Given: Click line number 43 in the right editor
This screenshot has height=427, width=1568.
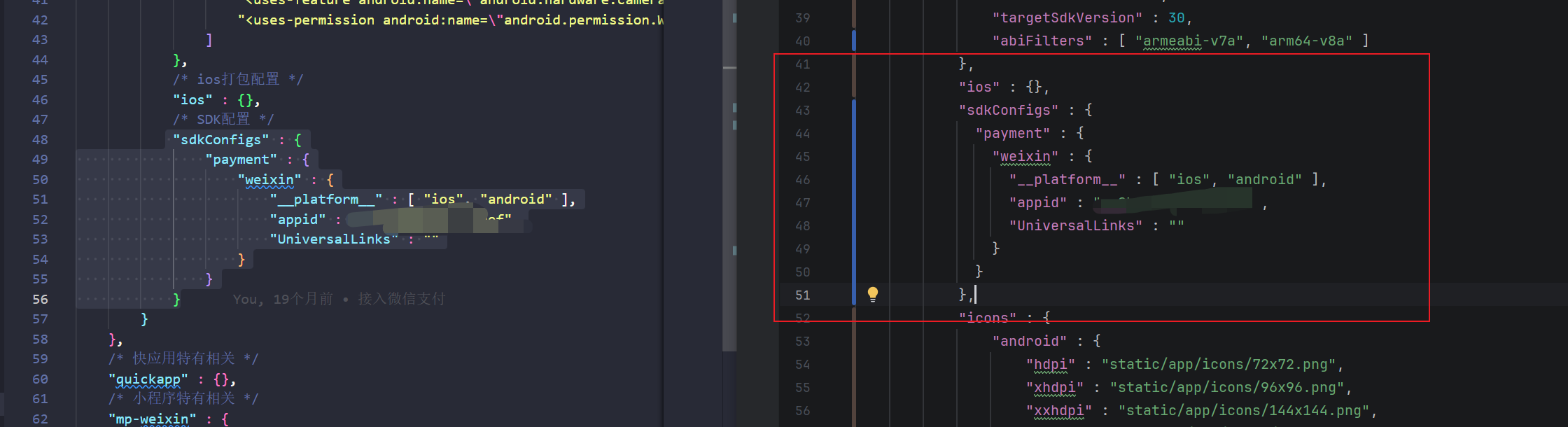Looking at the screenshot, I should pos(803,110).
